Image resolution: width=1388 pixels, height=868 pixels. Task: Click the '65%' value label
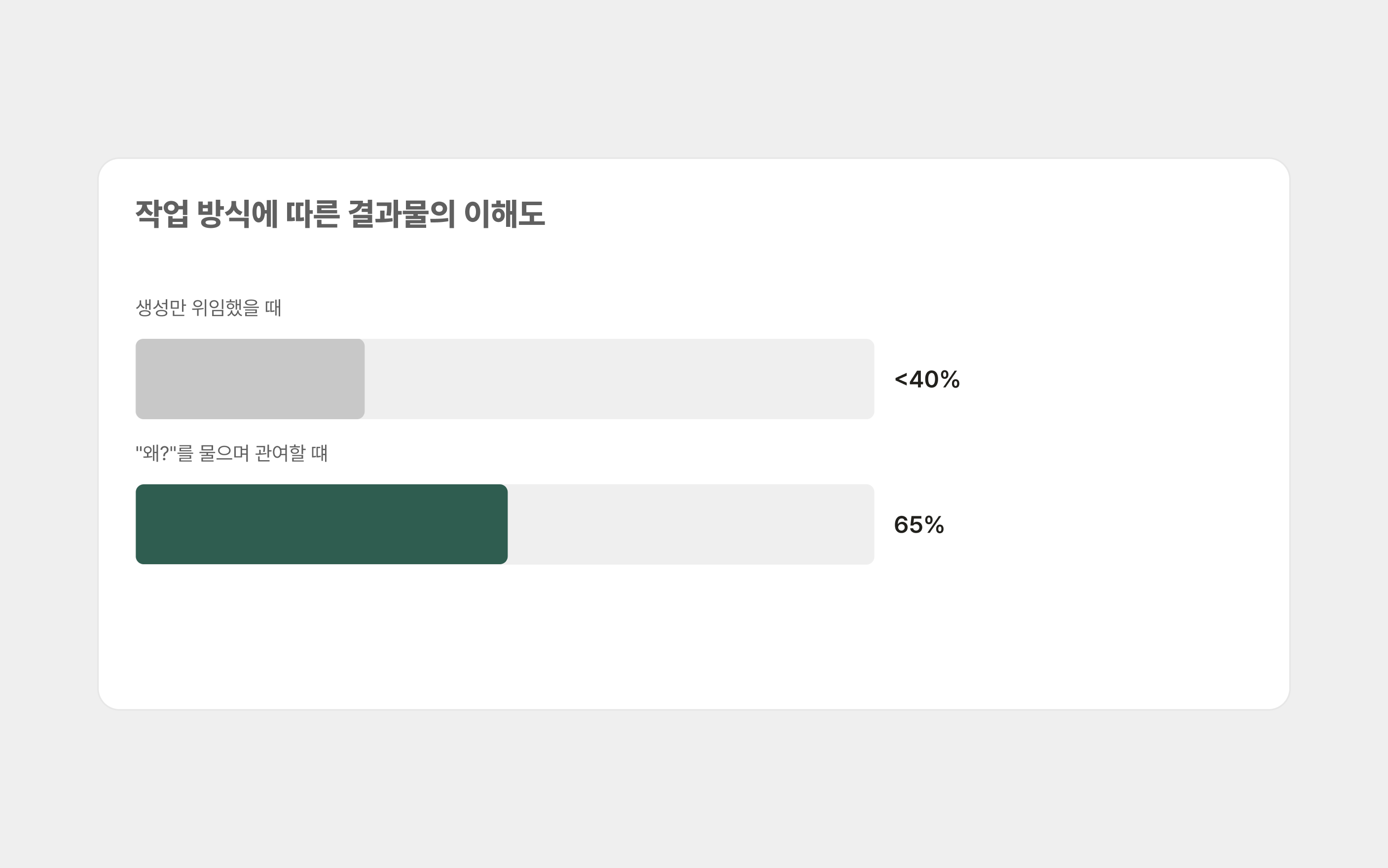919,525
